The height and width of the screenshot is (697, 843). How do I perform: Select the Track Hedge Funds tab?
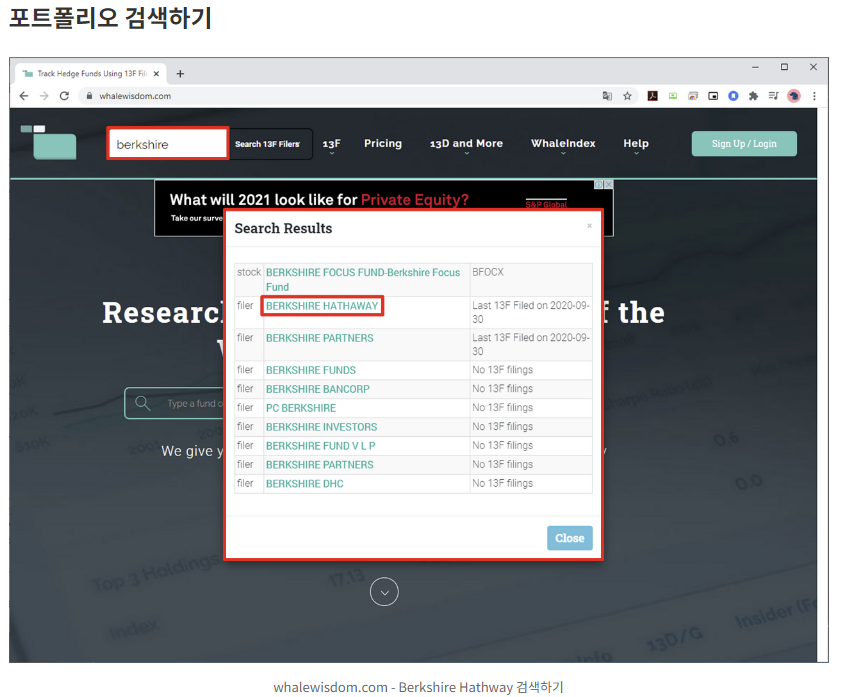[91, 74]
